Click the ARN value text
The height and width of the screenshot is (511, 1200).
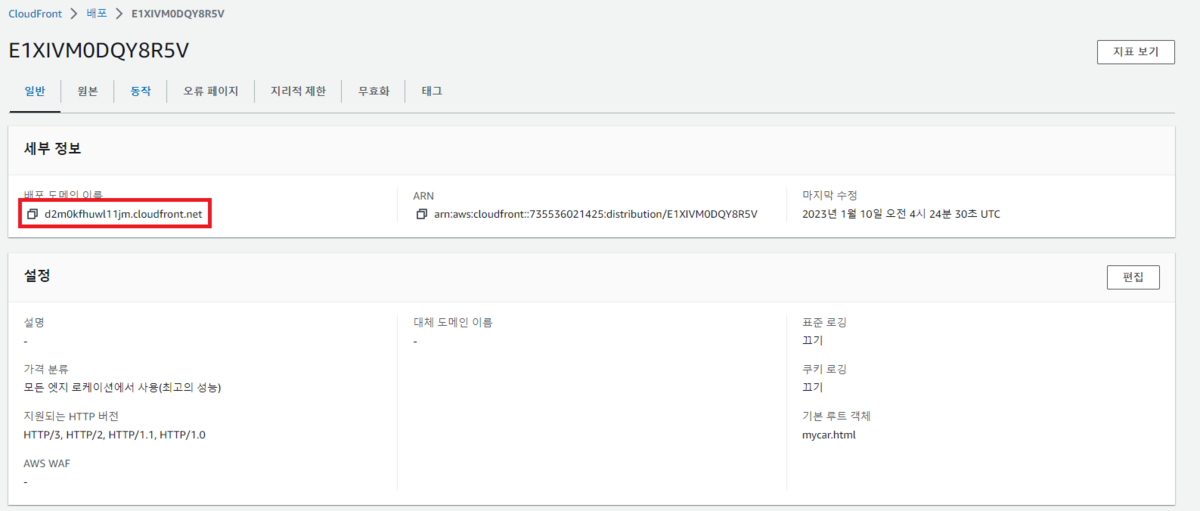595,214
